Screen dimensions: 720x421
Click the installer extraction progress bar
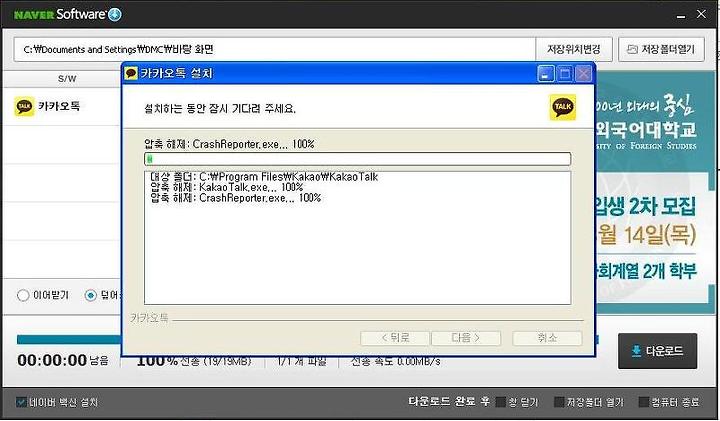click(357, 159)
